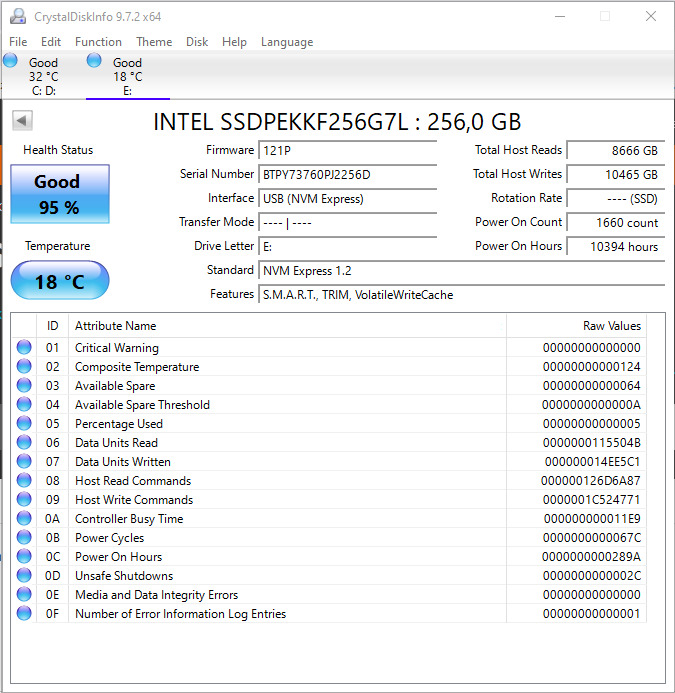Close the CrystalDiskInfo window
This screenshot has height=693, width=675.
click(651, 16)
